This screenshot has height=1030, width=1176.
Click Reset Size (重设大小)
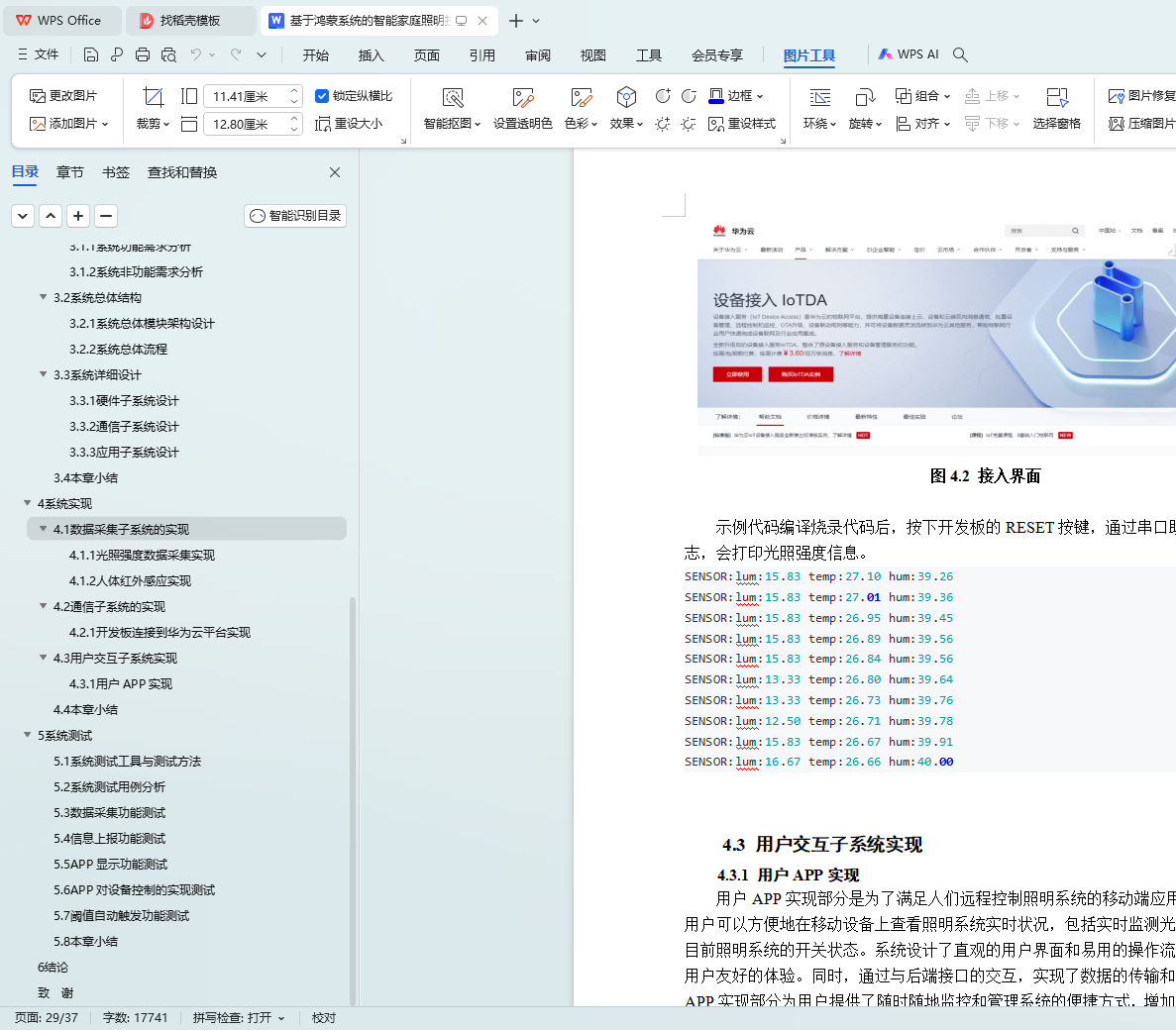[349, 124]
